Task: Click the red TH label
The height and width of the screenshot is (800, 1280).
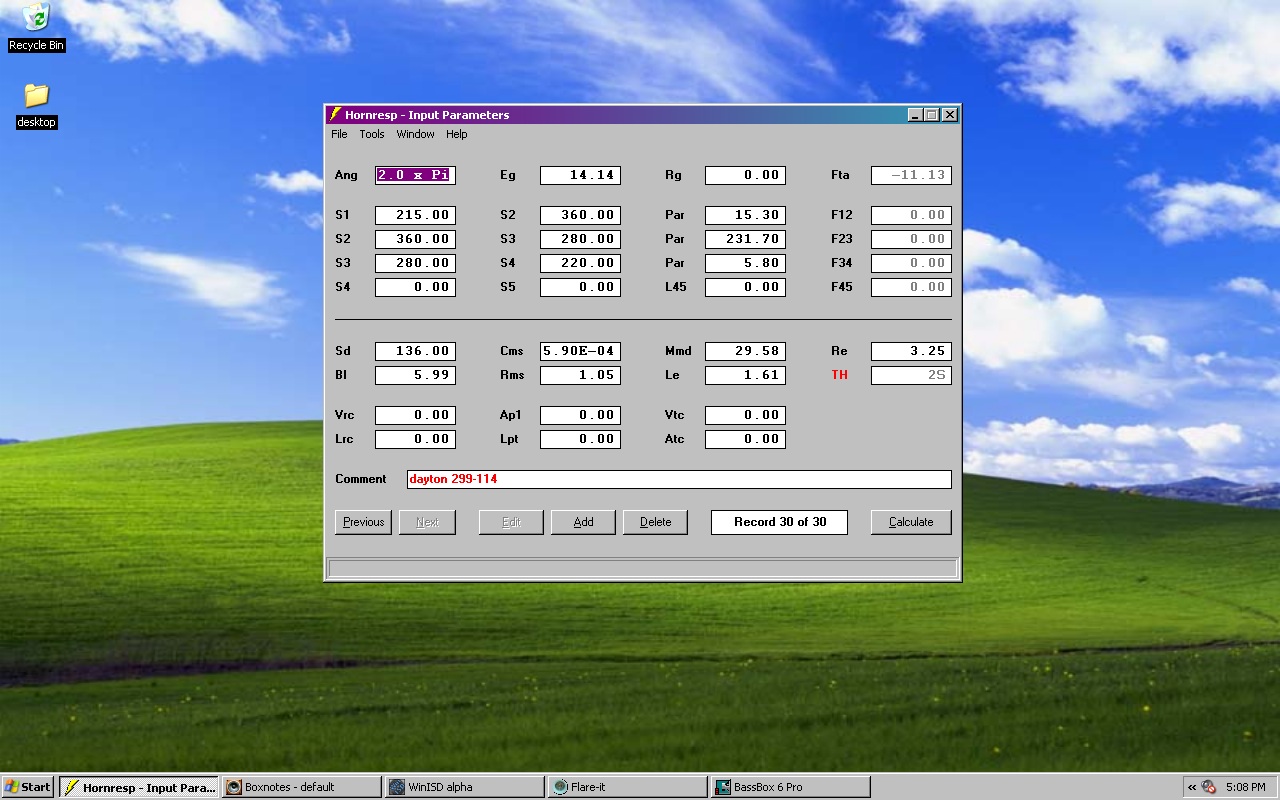Action: click(839, 375)
